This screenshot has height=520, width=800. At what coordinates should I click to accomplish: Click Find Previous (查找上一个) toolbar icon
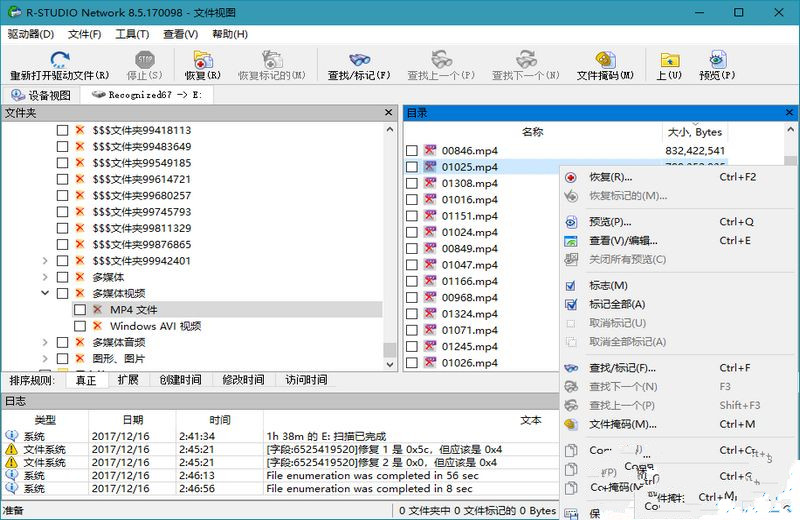[x=441, y=59]
